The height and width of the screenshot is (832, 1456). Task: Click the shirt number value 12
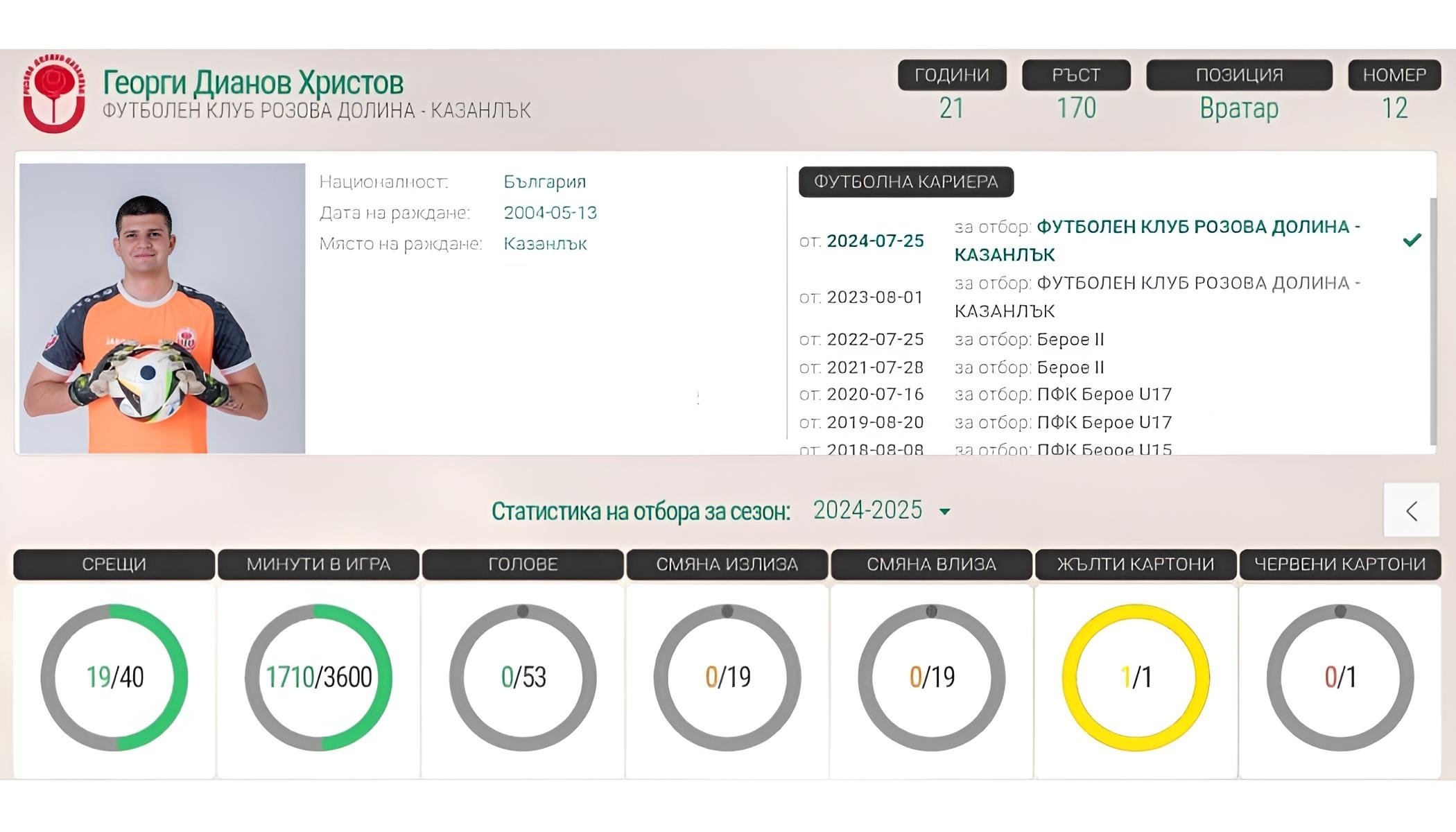1394,108
